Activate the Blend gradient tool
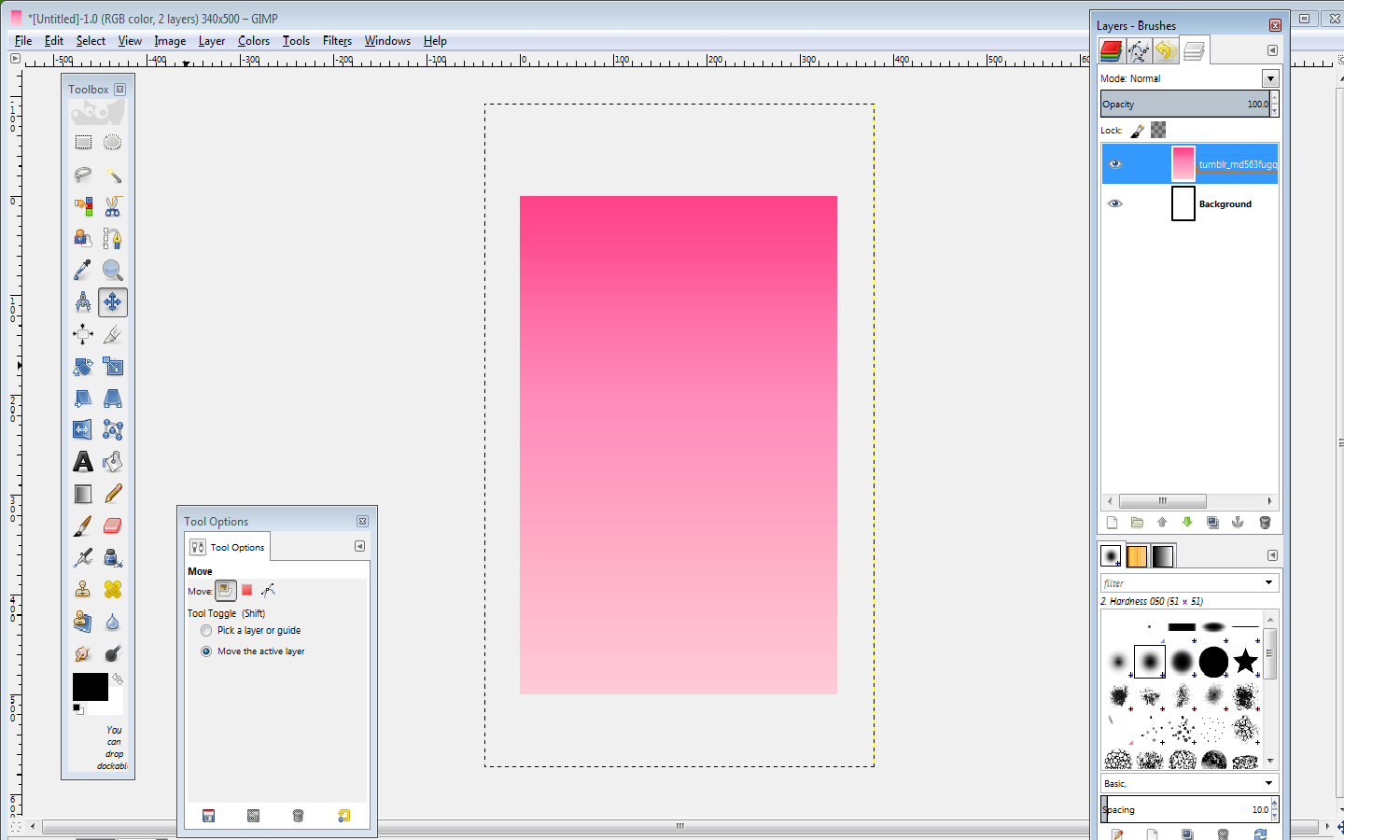The image size is (1400, 840). 83,494
